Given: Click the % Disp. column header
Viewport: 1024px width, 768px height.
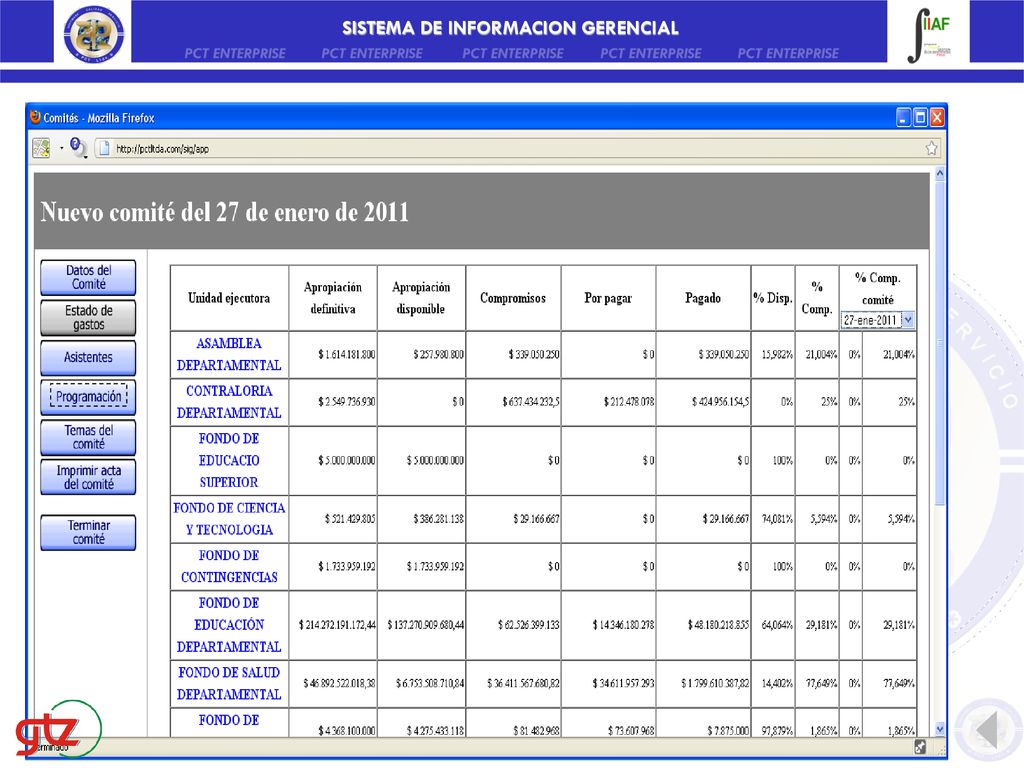Looking at the screenshot, I should (773, 298).
